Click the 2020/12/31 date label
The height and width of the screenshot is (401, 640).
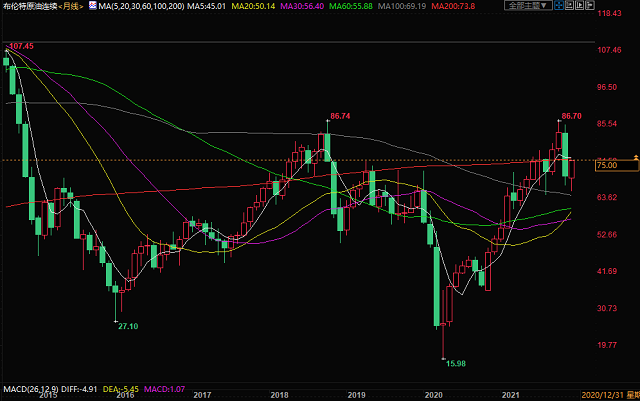pyautogui.click(x=608, y=397)
